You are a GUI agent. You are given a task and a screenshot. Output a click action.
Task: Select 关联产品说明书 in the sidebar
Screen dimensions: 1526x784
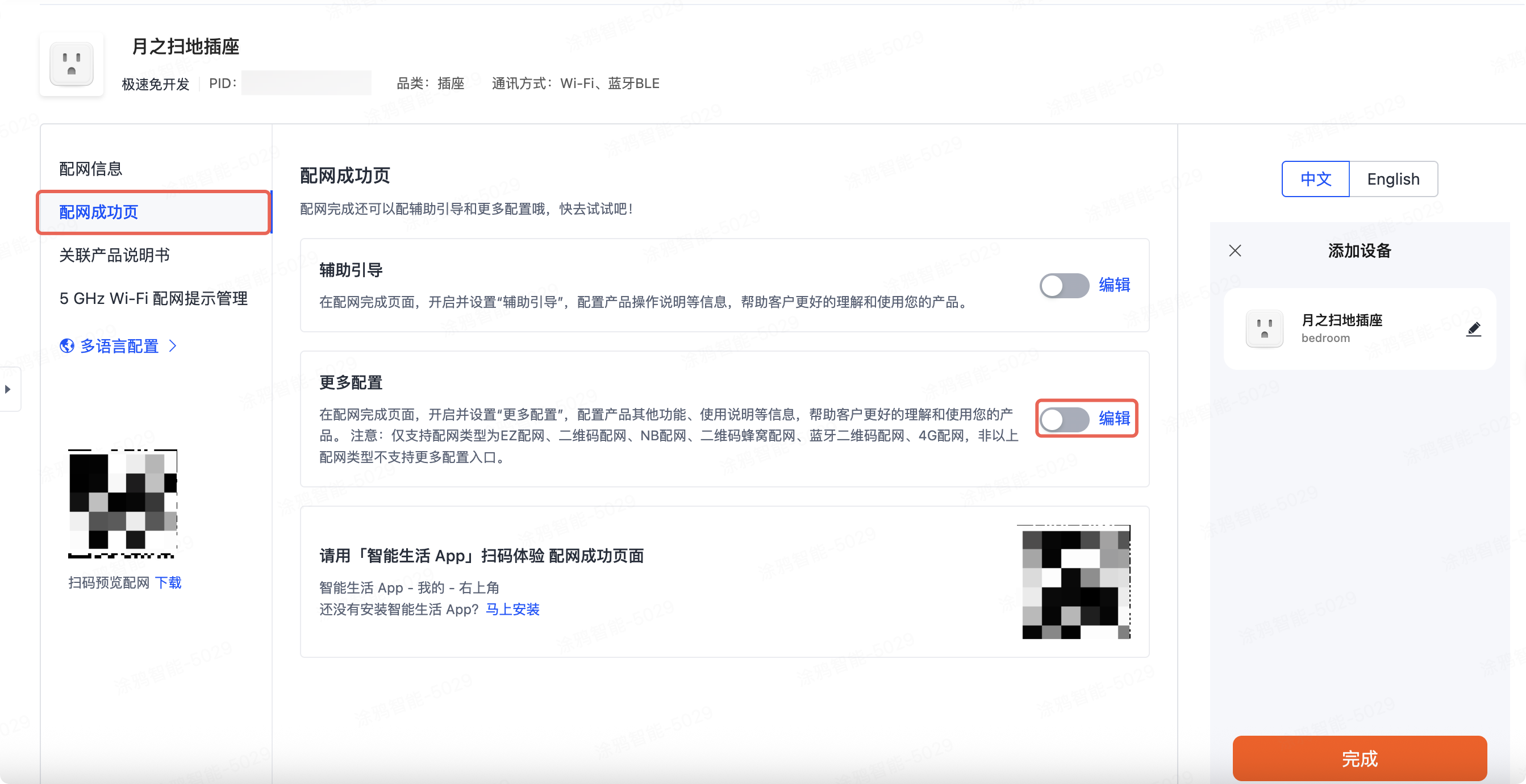coord(114,256)
